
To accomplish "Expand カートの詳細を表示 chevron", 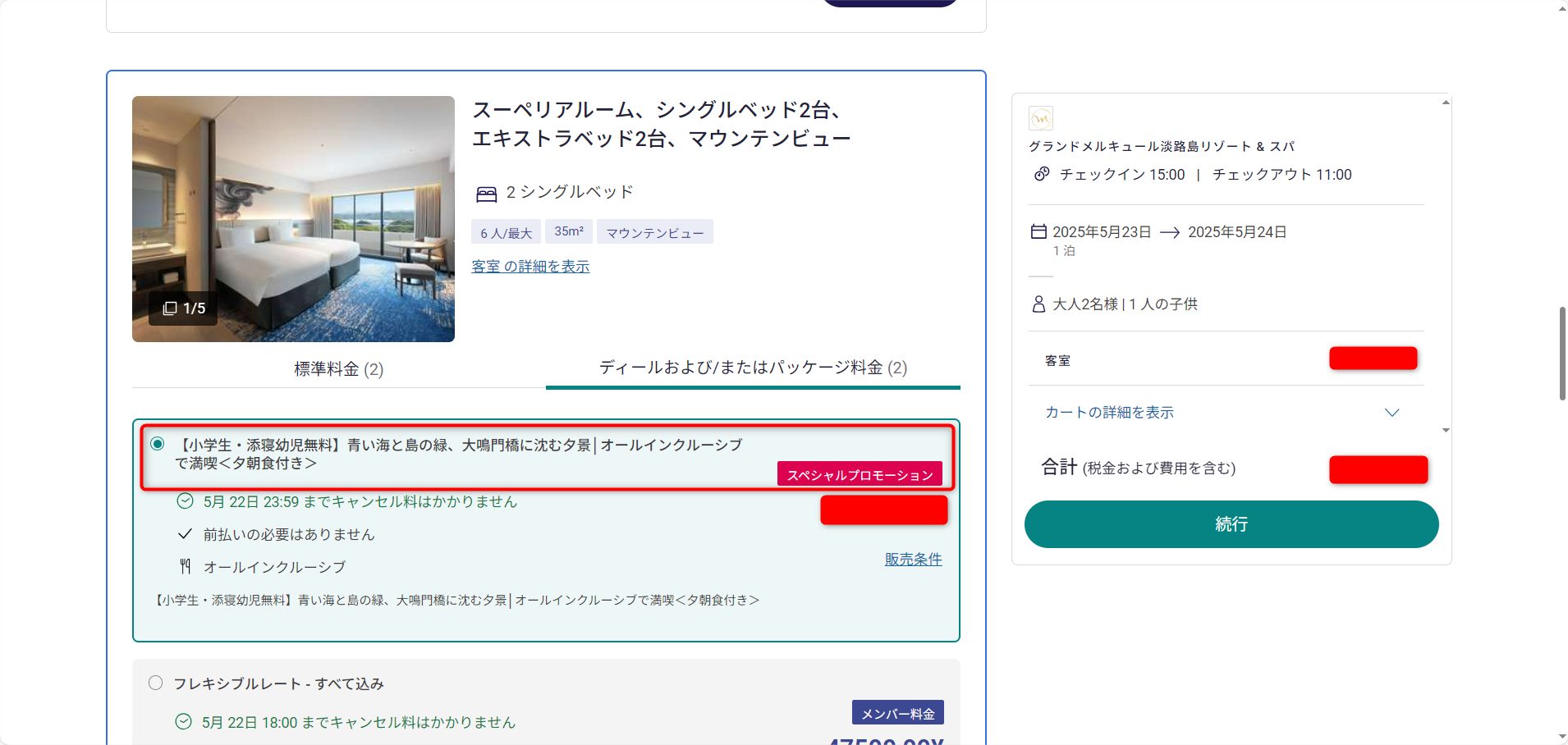I will click(x=1391, y=413).
